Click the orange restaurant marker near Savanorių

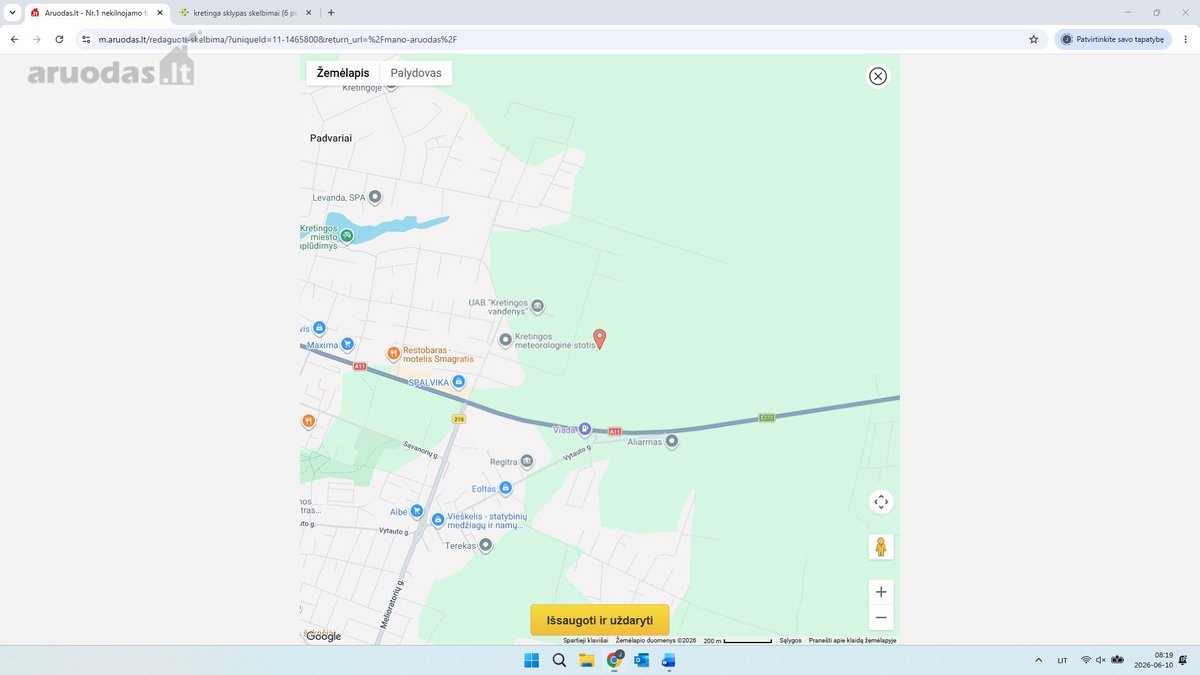(309, 421)
